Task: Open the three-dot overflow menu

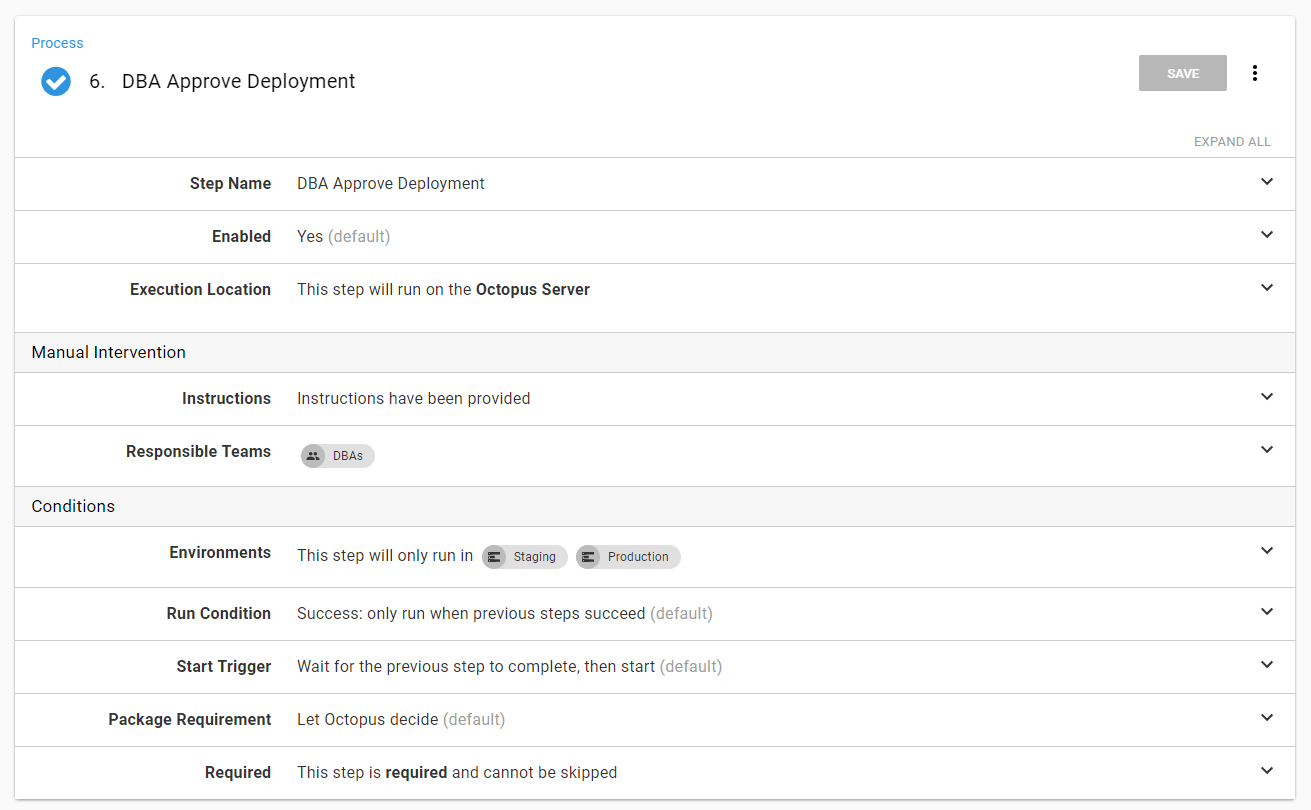Action: [1255, 73]
